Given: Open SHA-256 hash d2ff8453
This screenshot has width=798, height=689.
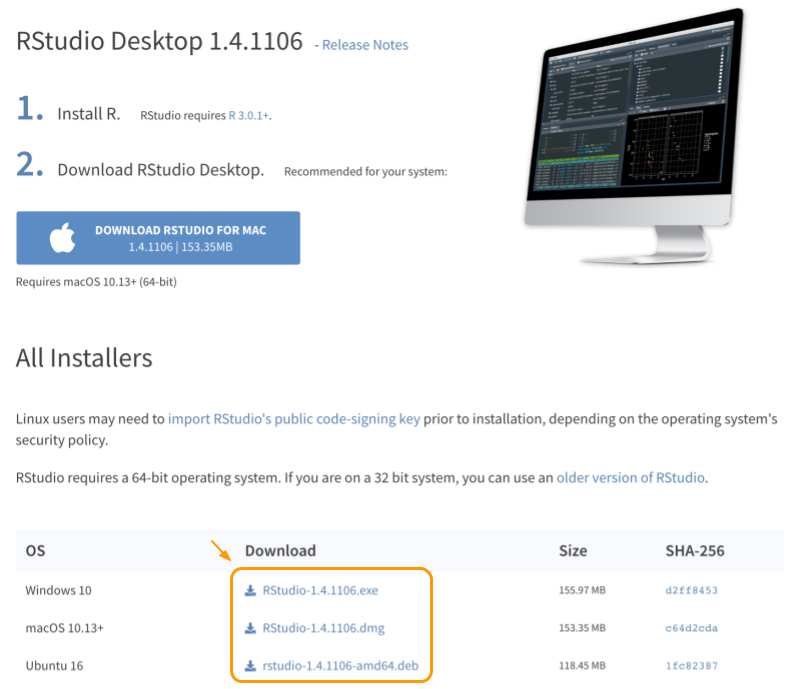Looking at the screenshot, I should (691, 590).
